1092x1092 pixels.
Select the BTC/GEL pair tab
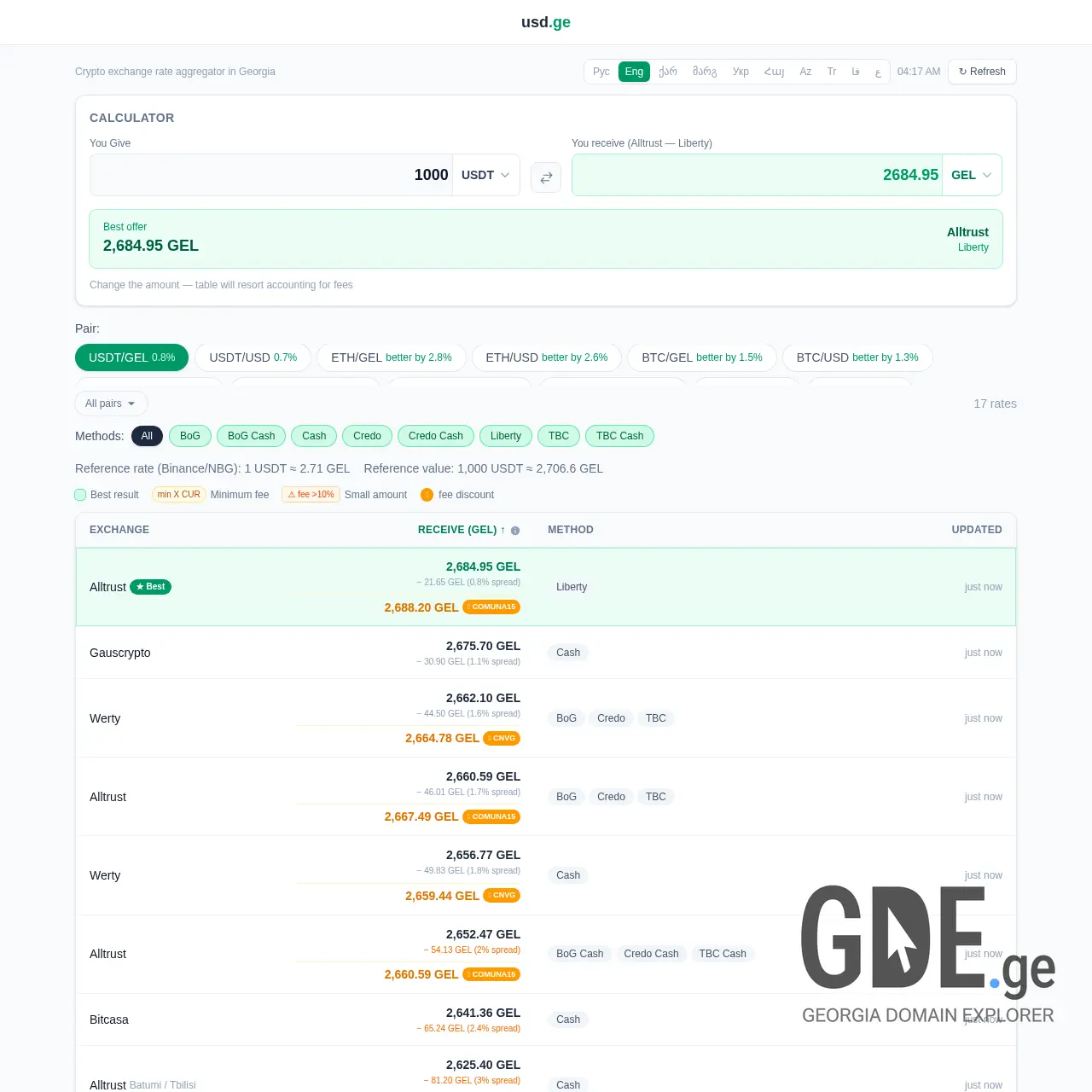click(702, 357)
